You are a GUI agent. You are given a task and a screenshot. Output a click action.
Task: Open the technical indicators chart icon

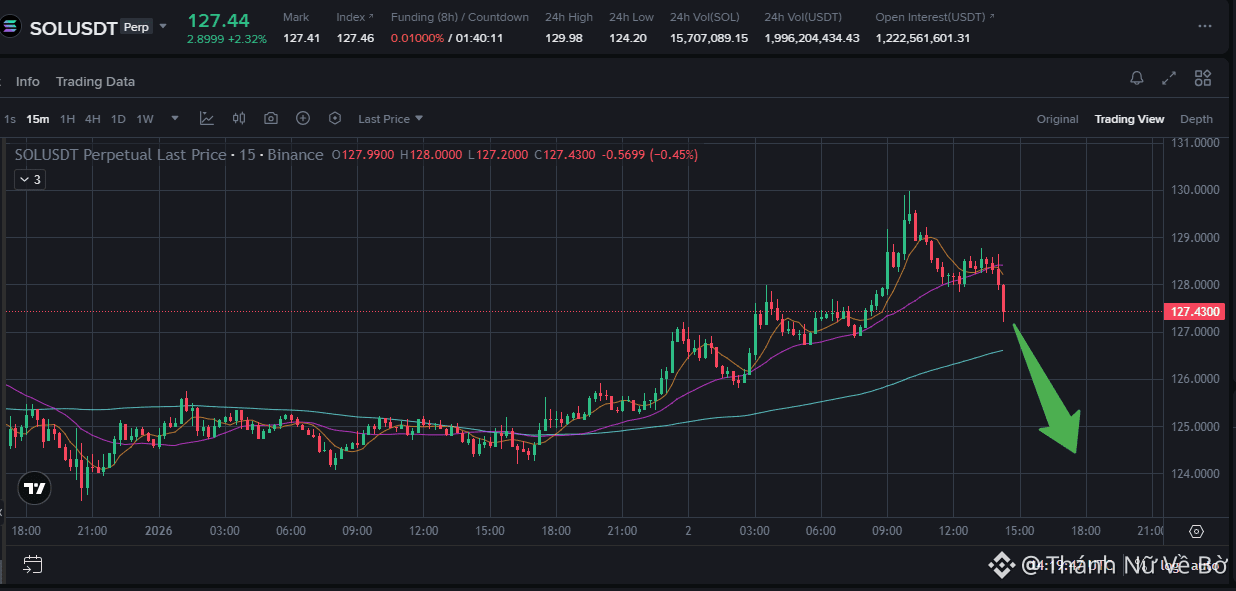point(207,118)
